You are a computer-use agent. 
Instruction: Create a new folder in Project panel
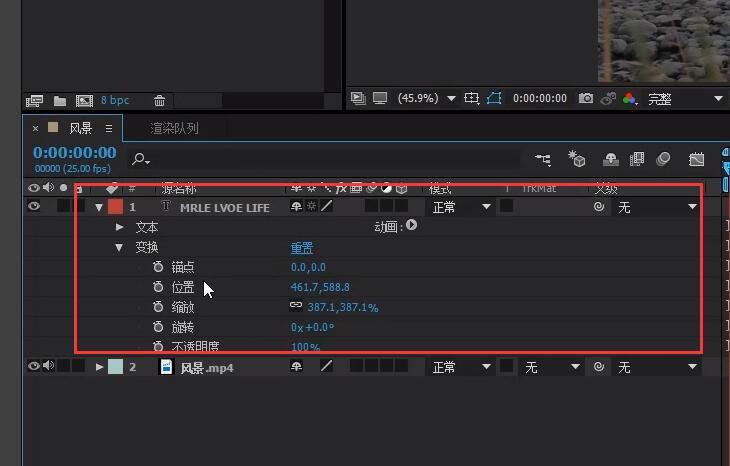(60, 101)
